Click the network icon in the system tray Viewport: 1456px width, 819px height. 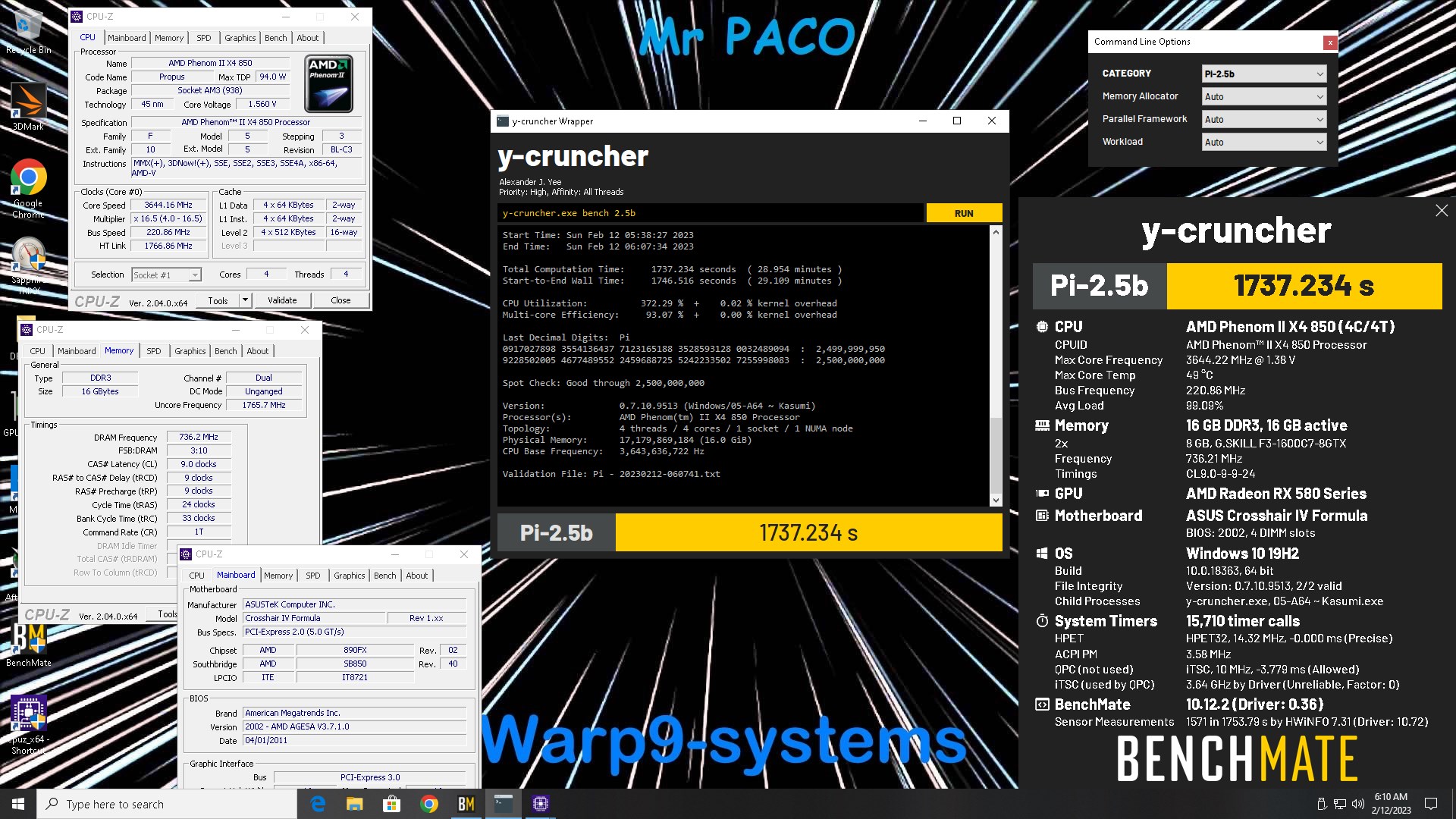1340,804
